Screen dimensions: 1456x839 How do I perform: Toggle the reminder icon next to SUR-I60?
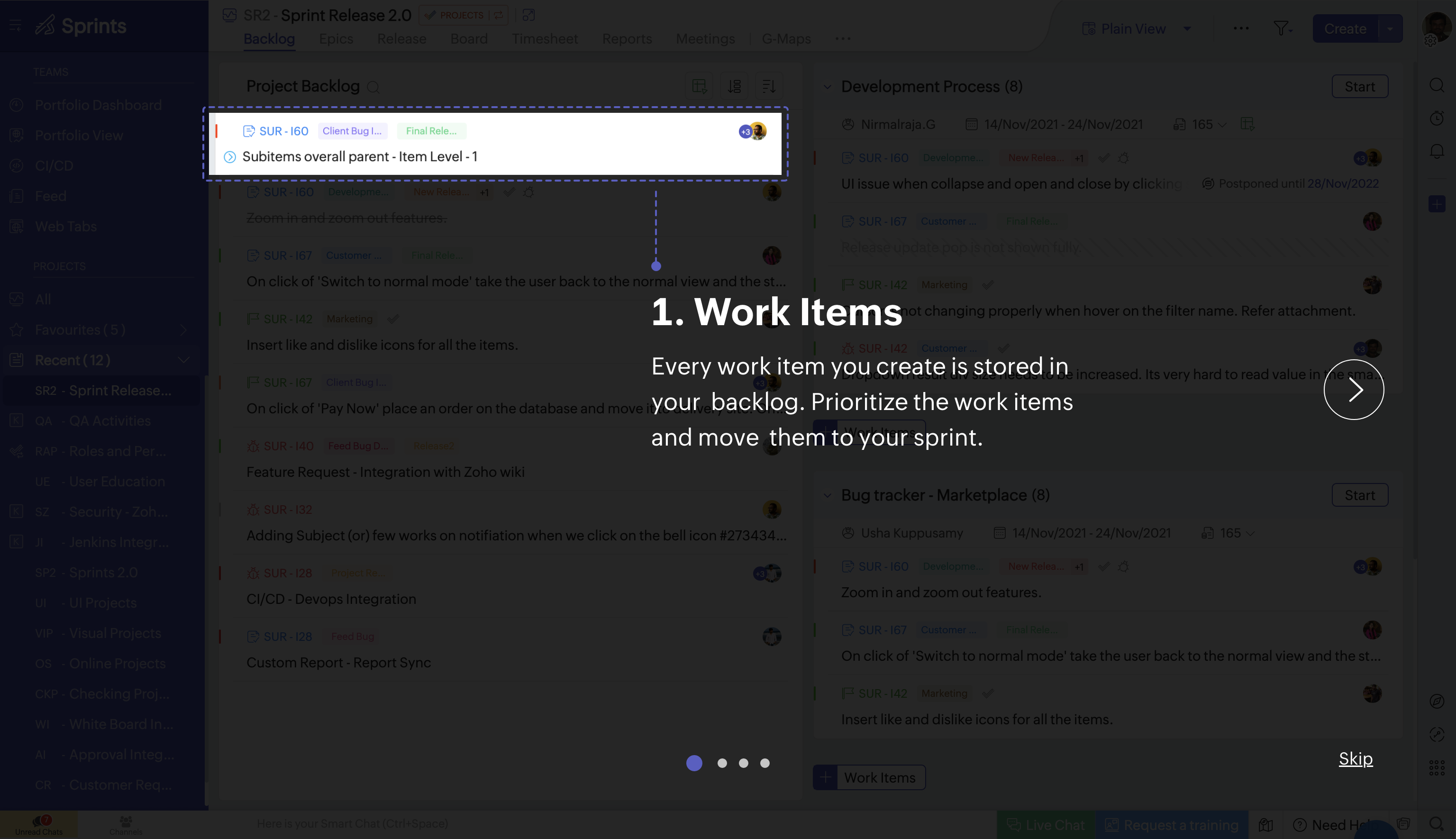tap(529, 192)
